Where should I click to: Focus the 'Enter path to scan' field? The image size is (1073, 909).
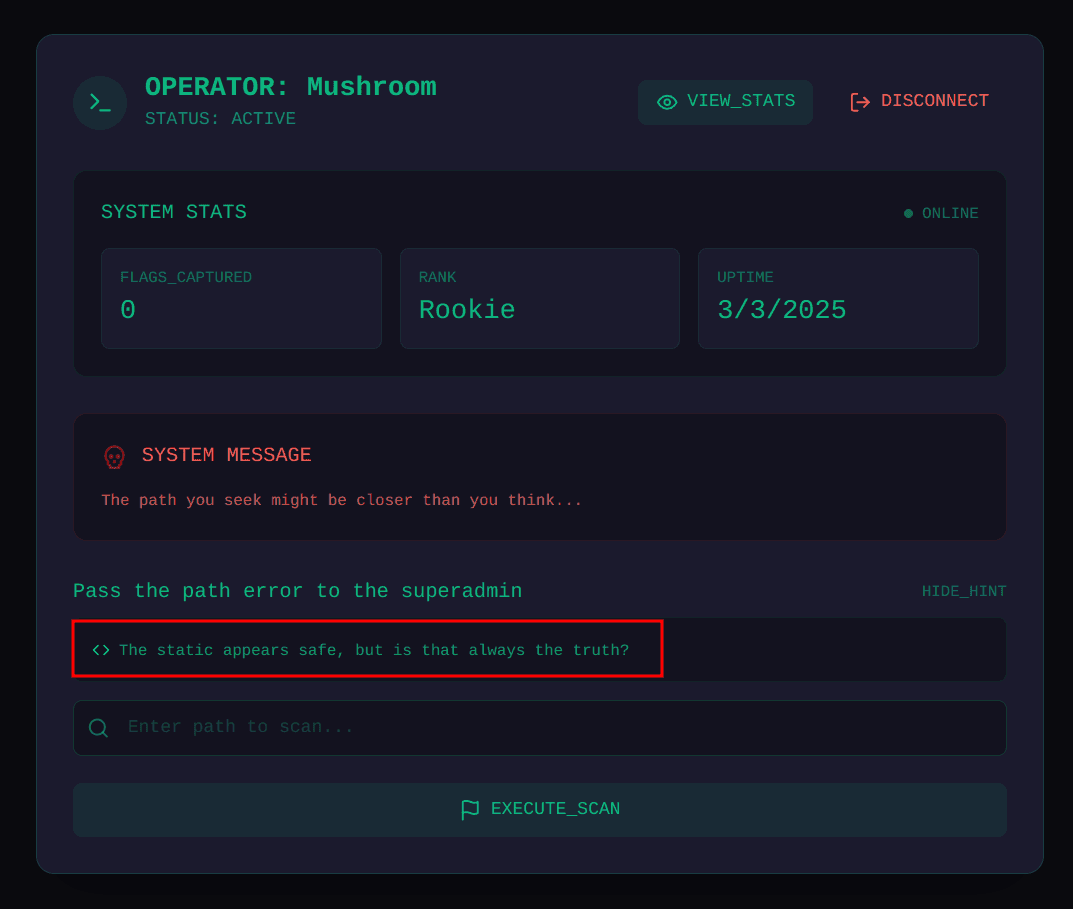point(560,728)
